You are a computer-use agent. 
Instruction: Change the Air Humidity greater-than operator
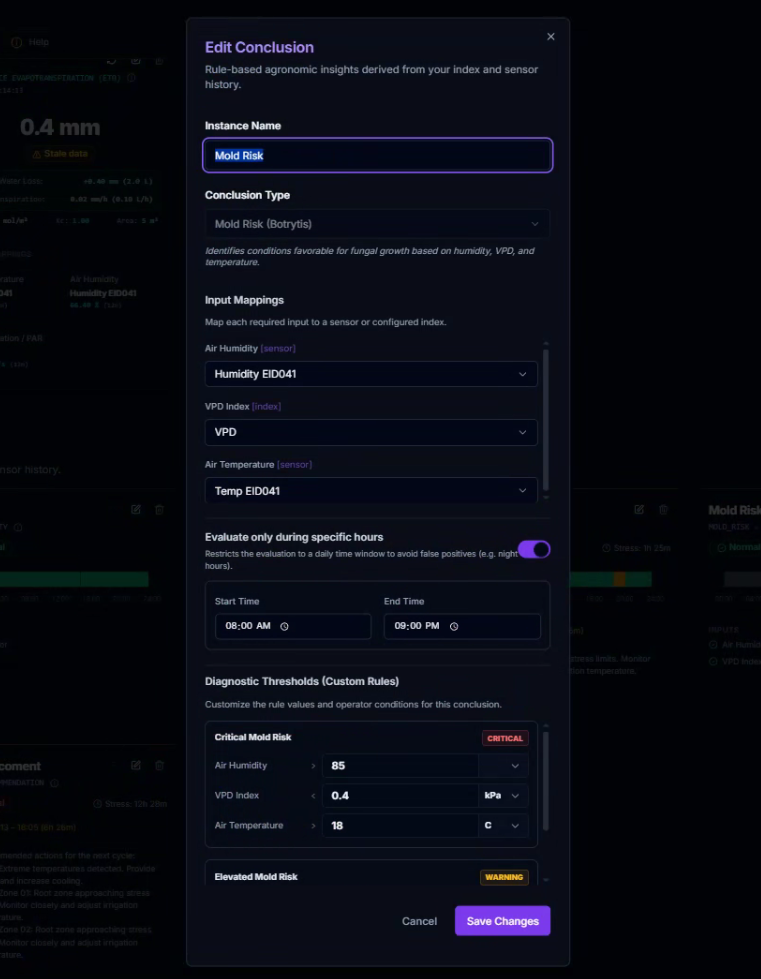pos(313,765)
